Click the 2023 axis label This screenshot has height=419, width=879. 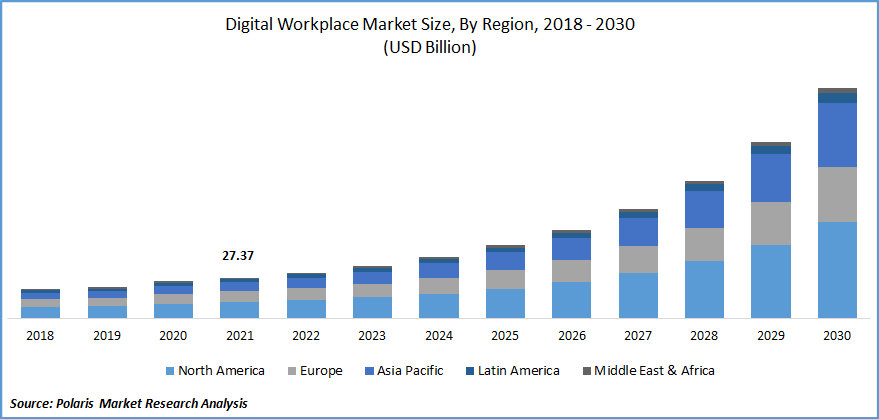(x=372, y=336)
